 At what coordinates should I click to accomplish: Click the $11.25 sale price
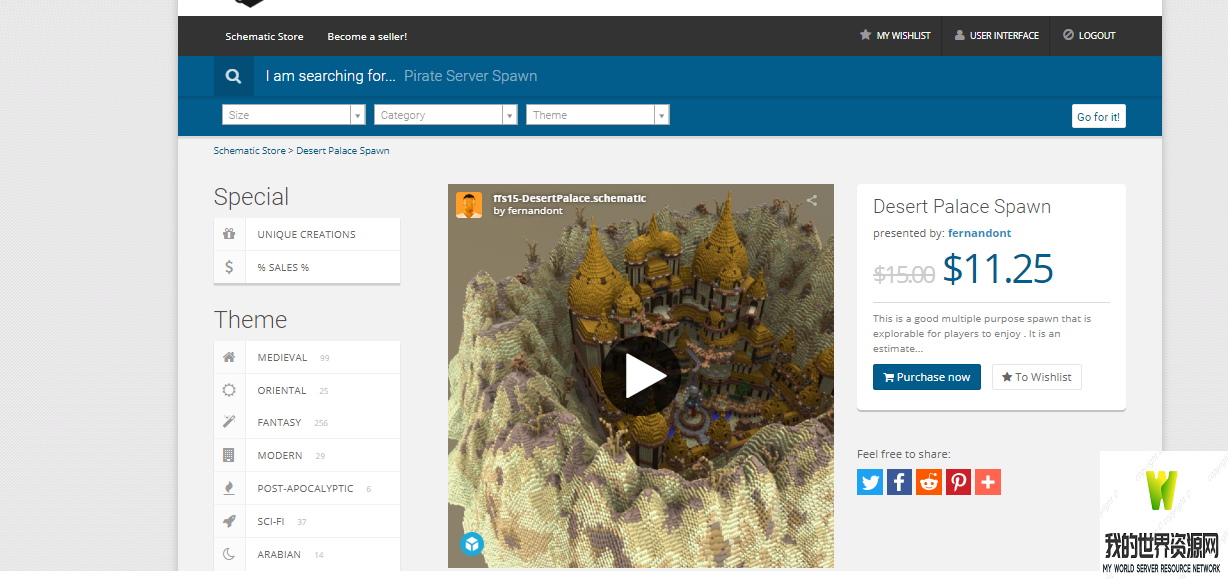998,269
